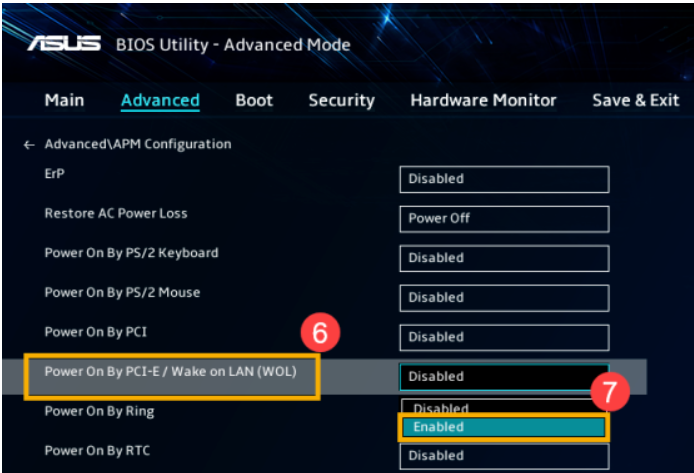Open the Power On By RTC dropdown
694x473 pixels.
[504, 456]
